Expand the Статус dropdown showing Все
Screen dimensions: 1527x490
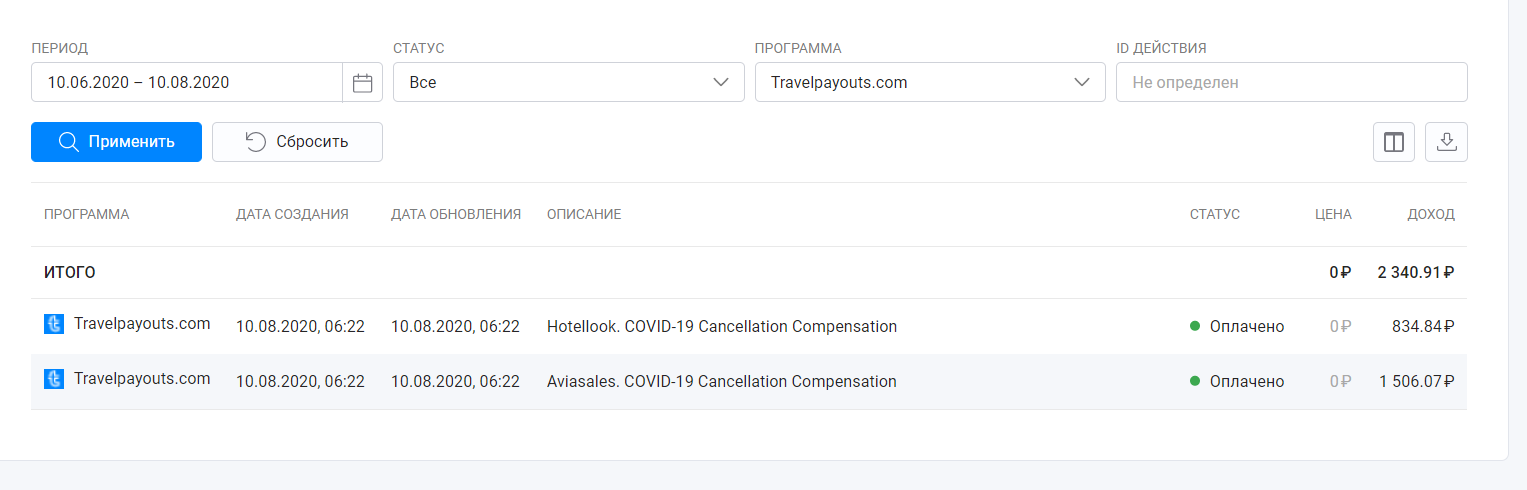568,82
